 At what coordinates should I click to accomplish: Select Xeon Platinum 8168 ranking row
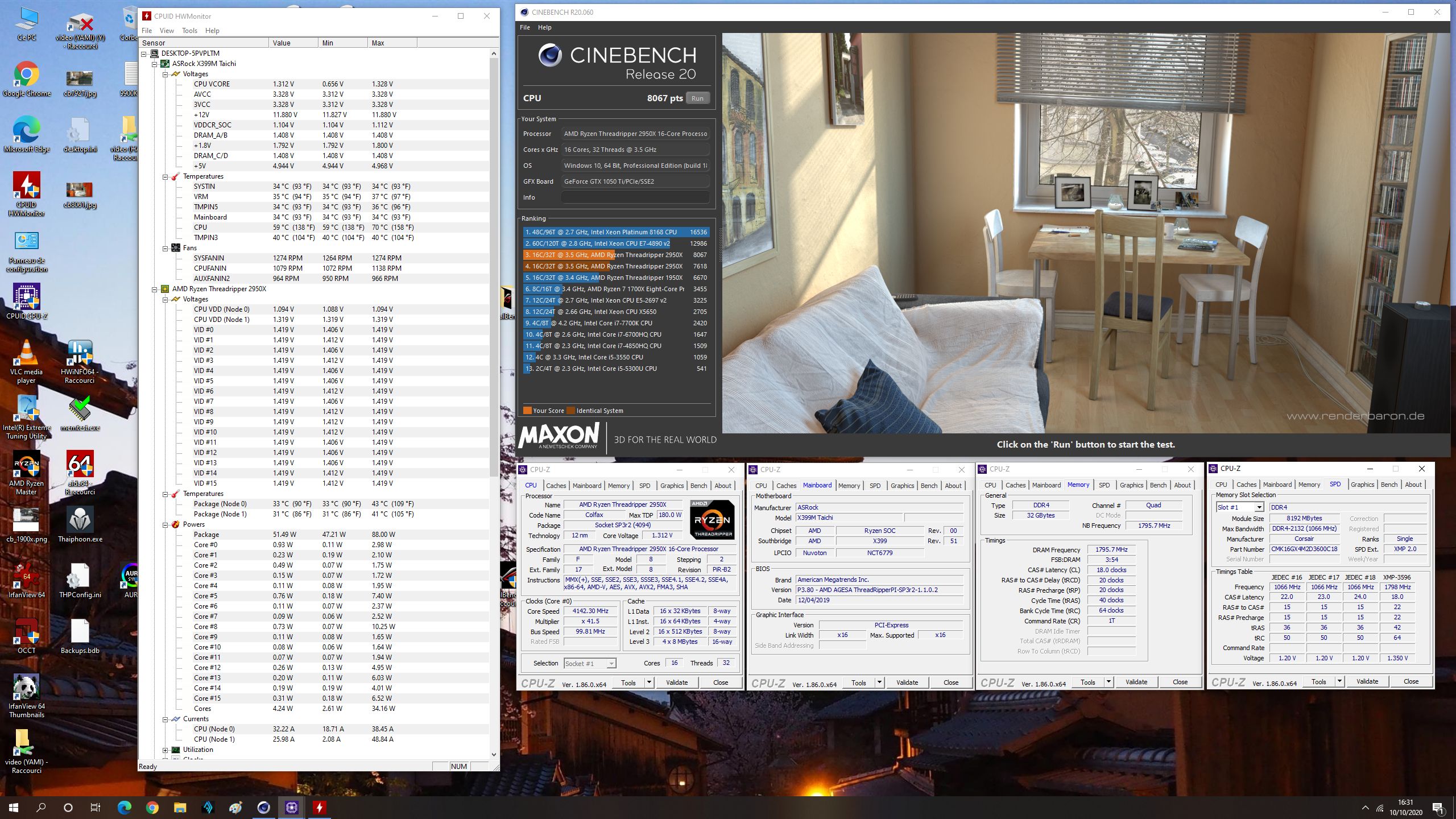[x=616, y=232]
